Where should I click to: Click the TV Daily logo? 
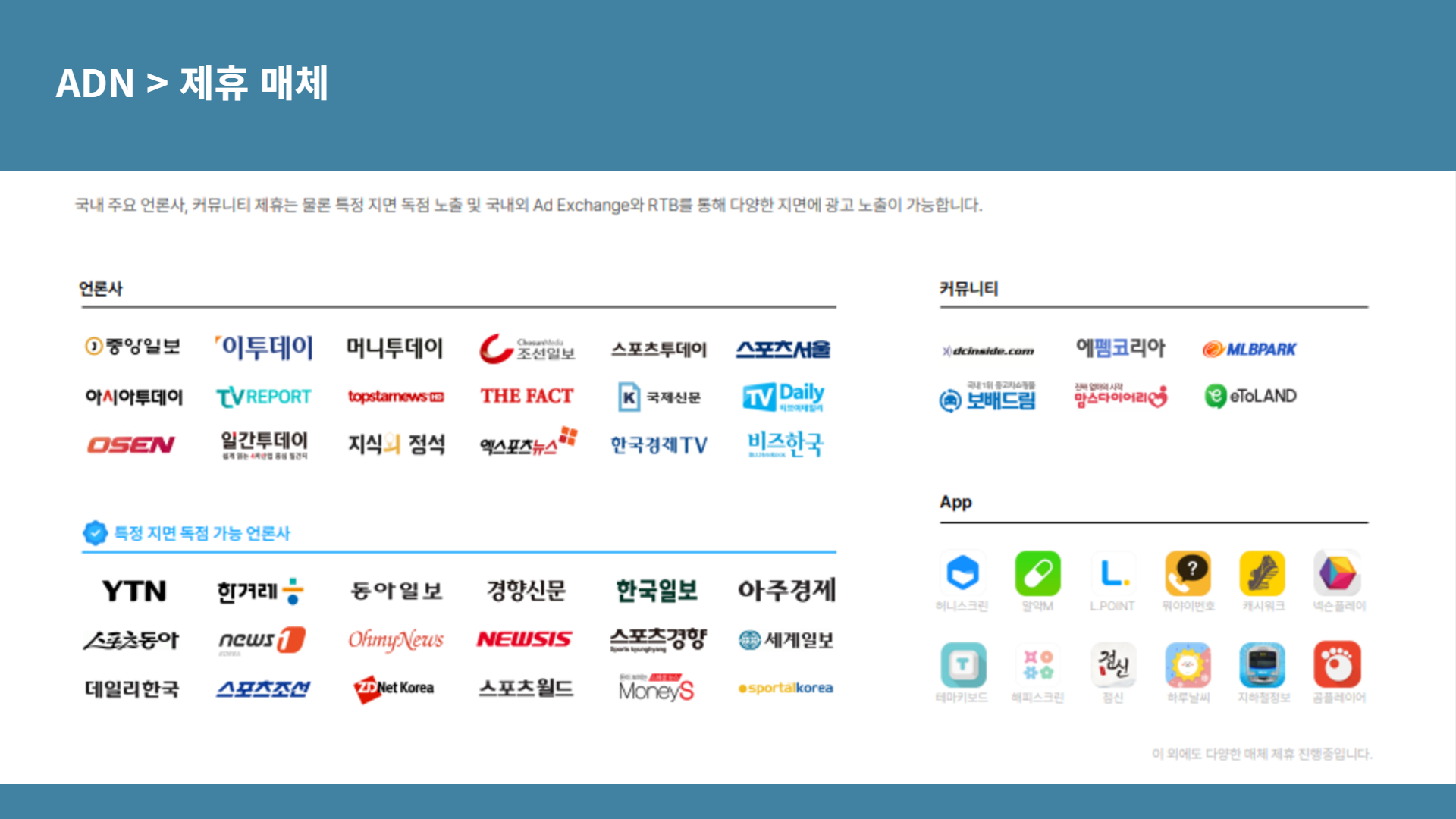pyautogui.click(x=783, y=397)
